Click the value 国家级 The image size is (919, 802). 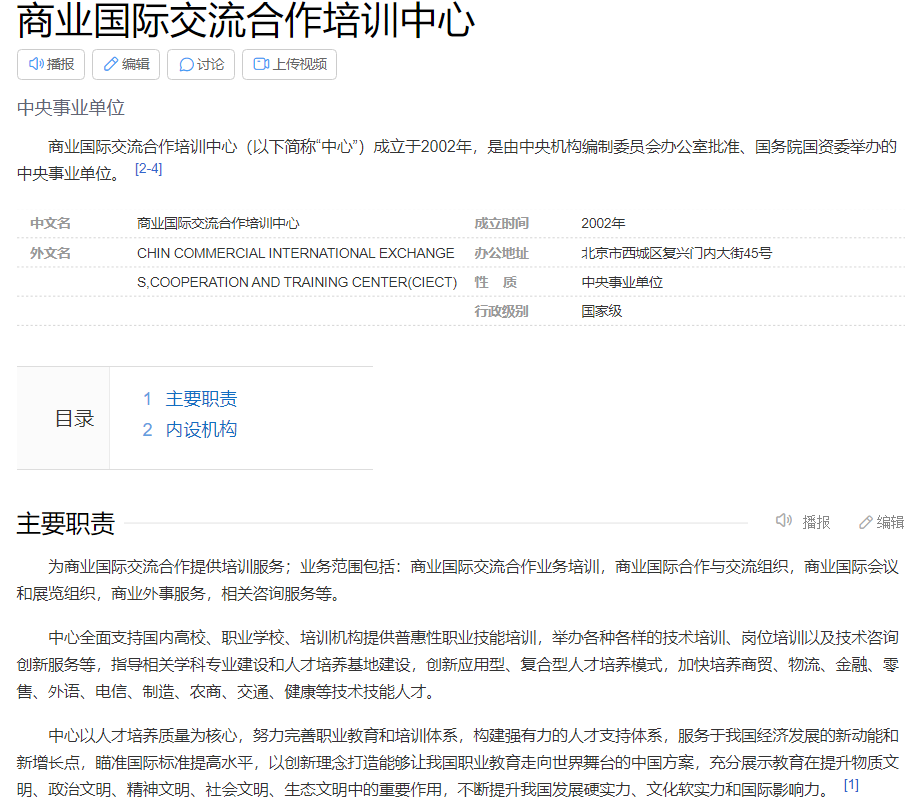[x=601, y=311]
